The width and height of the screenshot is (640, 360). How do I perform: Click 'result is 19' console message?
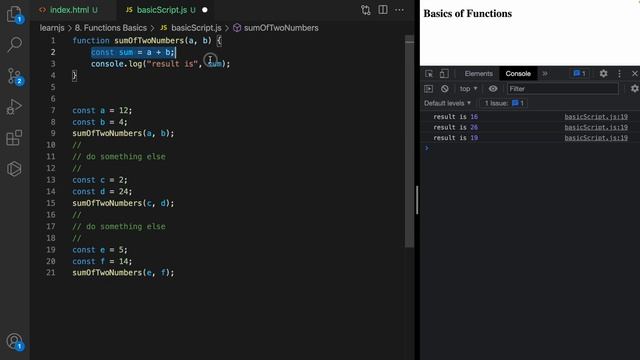[x=456, y=138]
